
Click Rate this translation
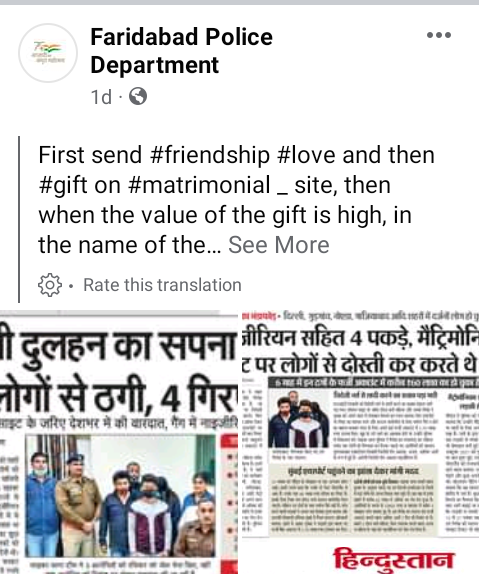point(162,285)
